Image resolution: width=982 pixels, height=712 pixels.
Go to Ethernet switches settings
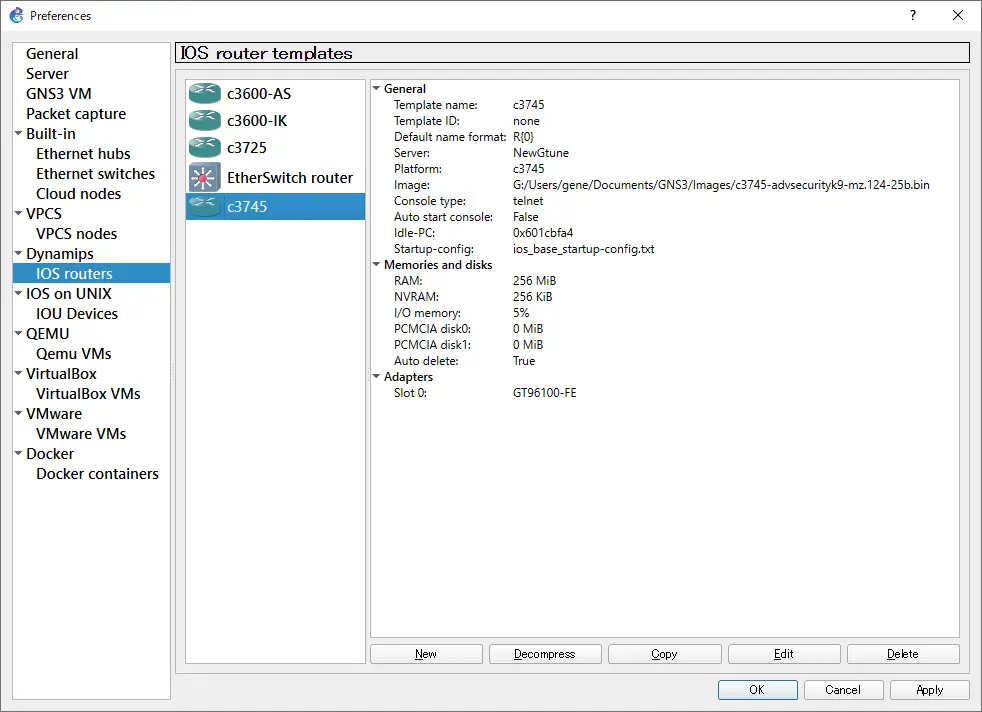[95, 174]
